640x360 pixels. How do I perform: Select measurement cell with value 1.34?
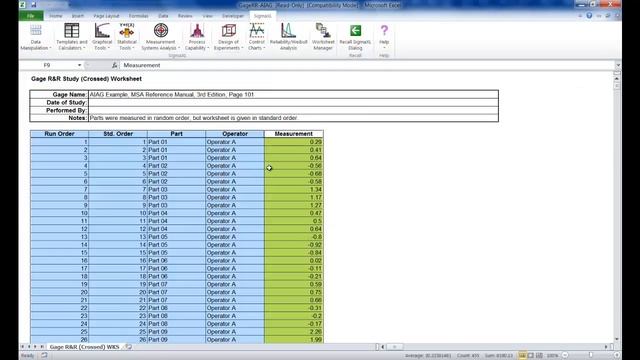(x=294, y=189)
